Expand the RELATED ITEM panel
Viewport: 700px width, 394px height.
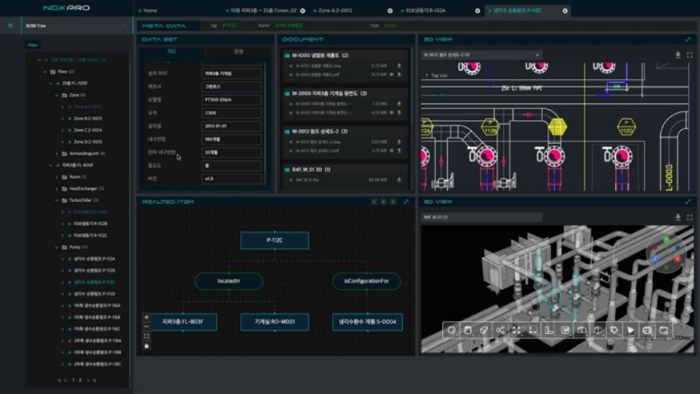[406, 202]
